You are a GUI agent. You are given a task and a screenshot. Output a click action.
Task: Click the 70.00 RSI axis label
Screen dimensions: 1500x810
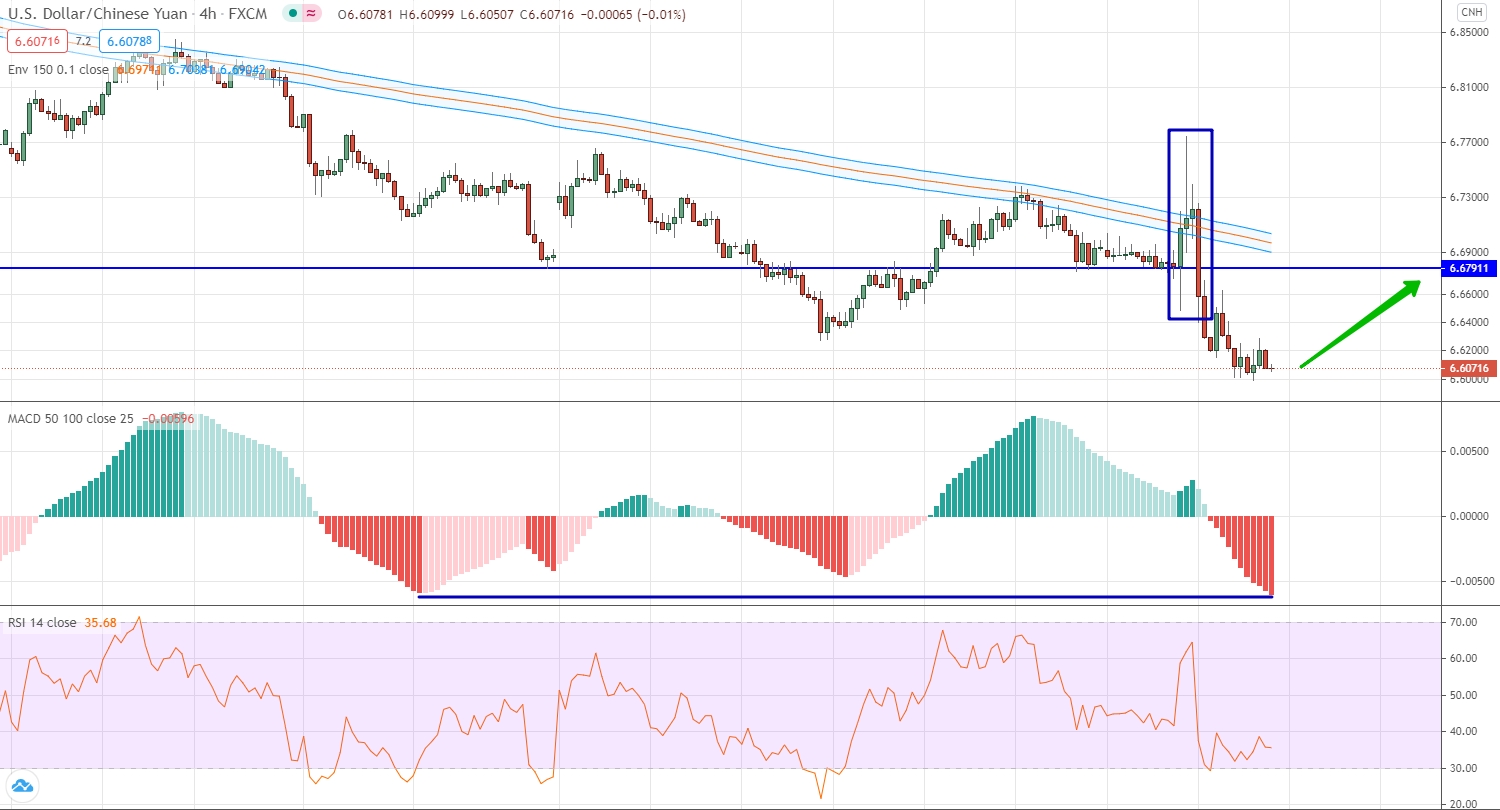coord(1463,622)
